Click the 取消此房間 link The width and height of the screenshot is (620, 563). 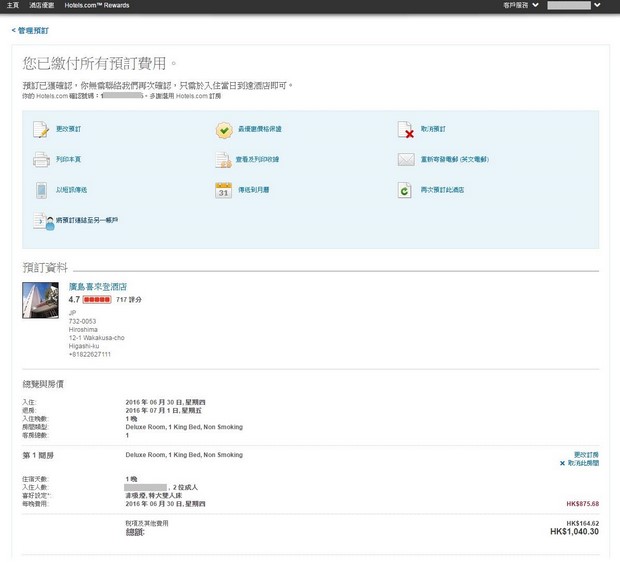tap(583, 463)
